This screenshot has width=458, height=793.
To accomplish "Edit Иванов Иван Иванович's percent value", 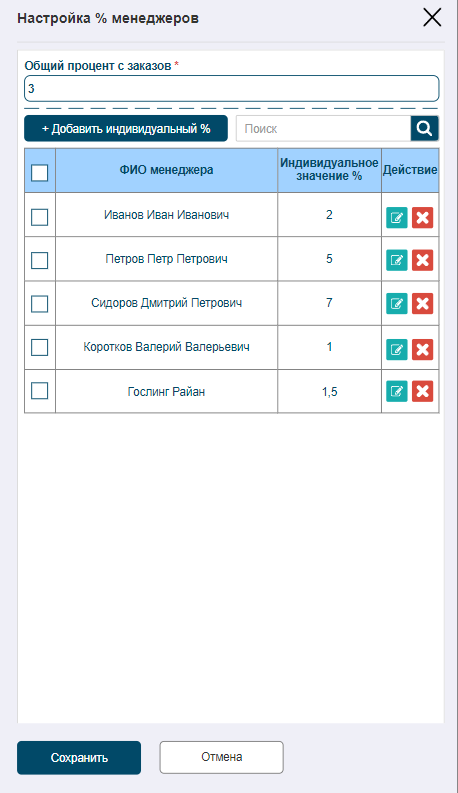I will click(397, 218).
